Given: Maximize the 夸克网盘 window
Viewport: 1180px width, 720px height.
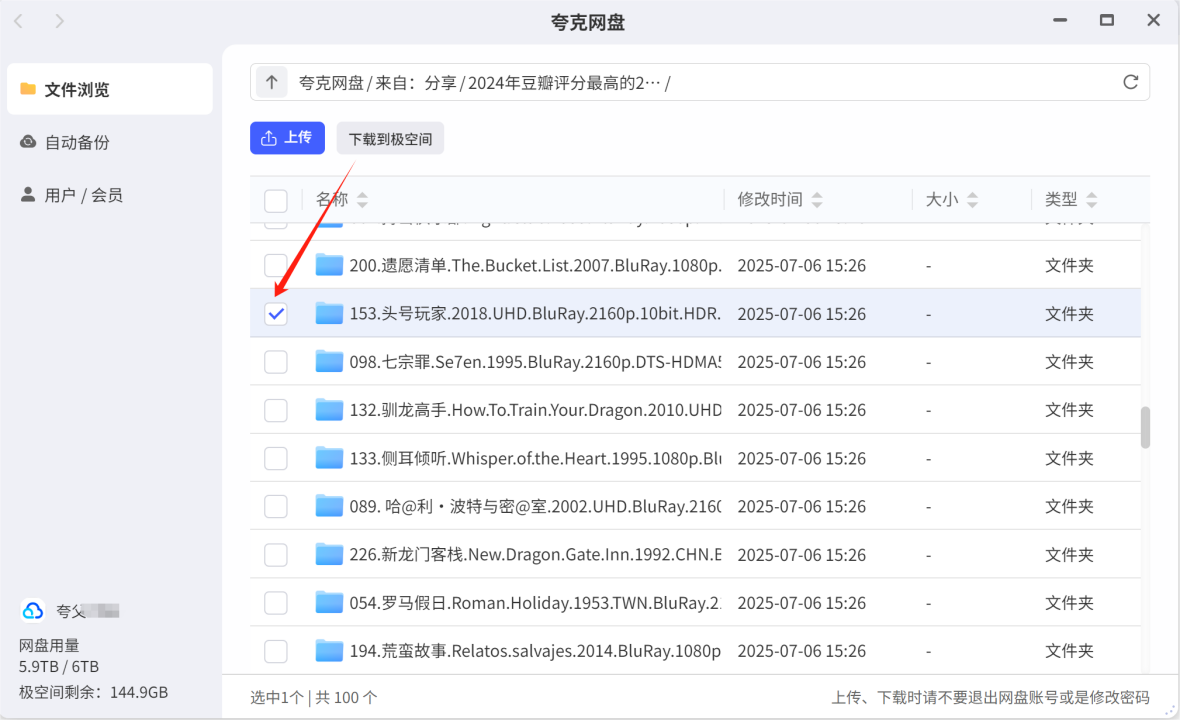Looking at the screenshot, I should click(x=1106, y=20).
